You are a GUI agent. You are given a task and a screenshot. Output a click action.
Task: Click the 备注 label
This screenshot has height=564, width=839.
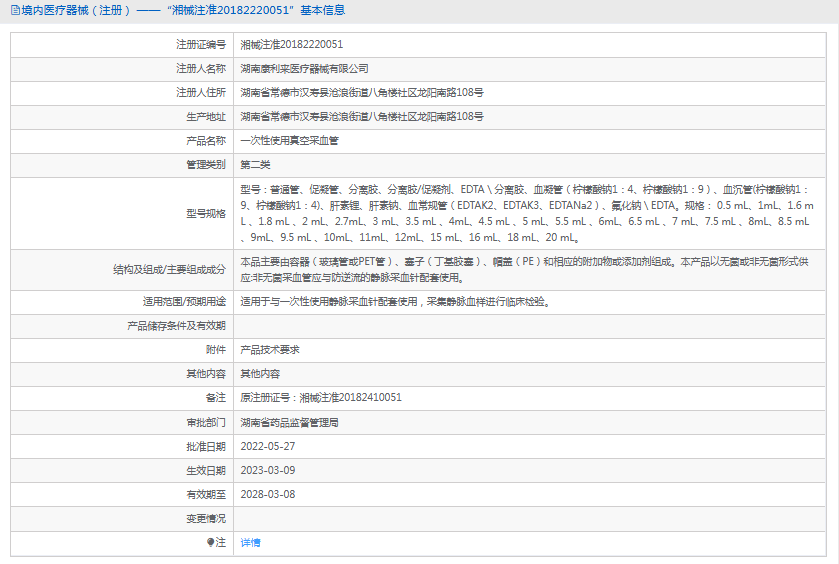216,398
